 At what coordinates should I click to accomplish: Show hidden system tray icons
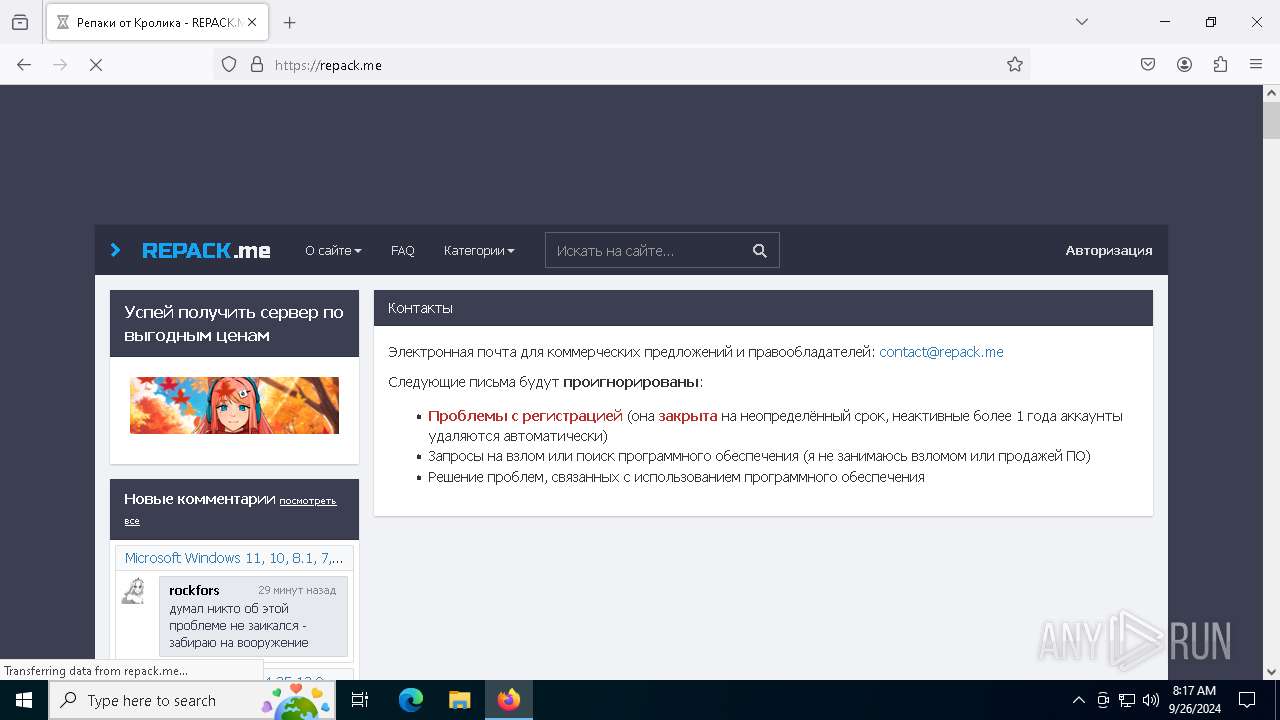pyautogui.click(x=1078, y=700)
